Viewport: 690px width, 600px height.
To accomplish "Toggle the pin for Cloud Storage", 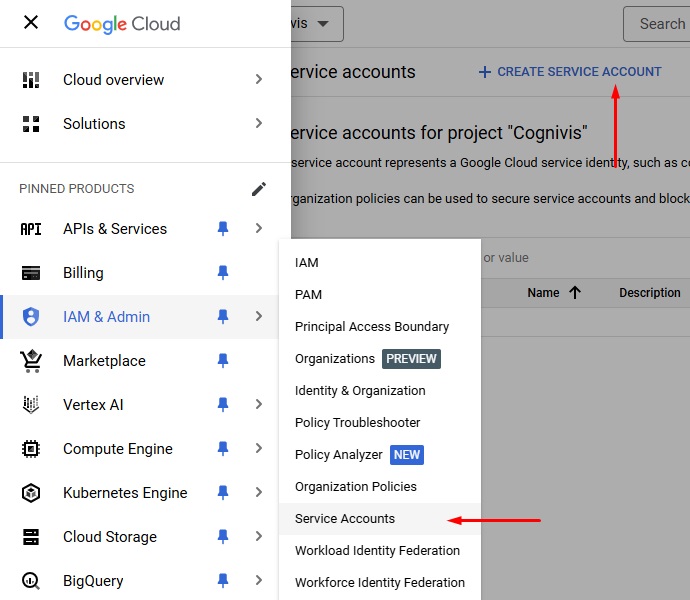I will [x=223, y=537].
